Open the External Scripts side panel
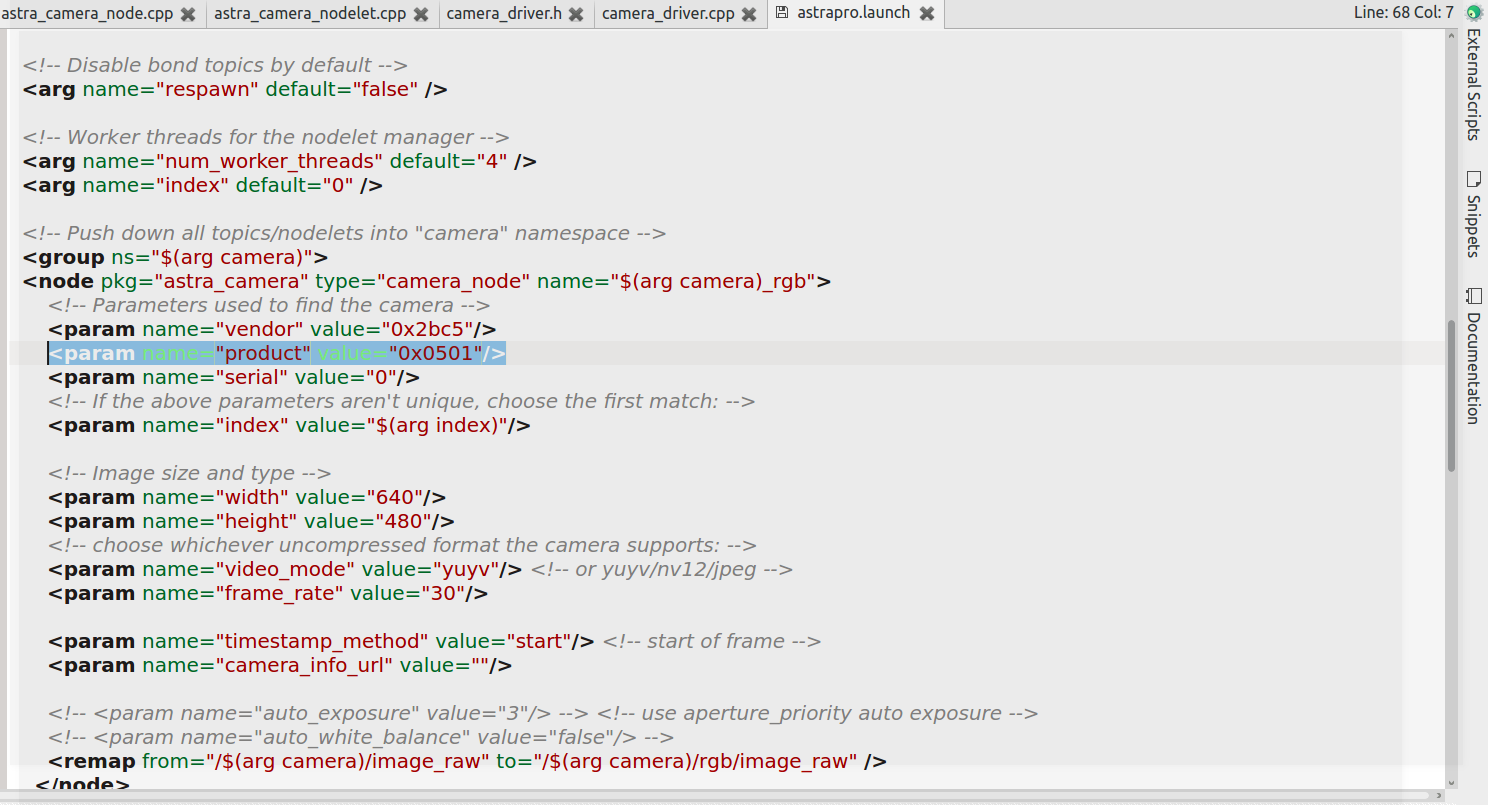1488x805 pixels. pyautogui.click(x=1474, y=85)
